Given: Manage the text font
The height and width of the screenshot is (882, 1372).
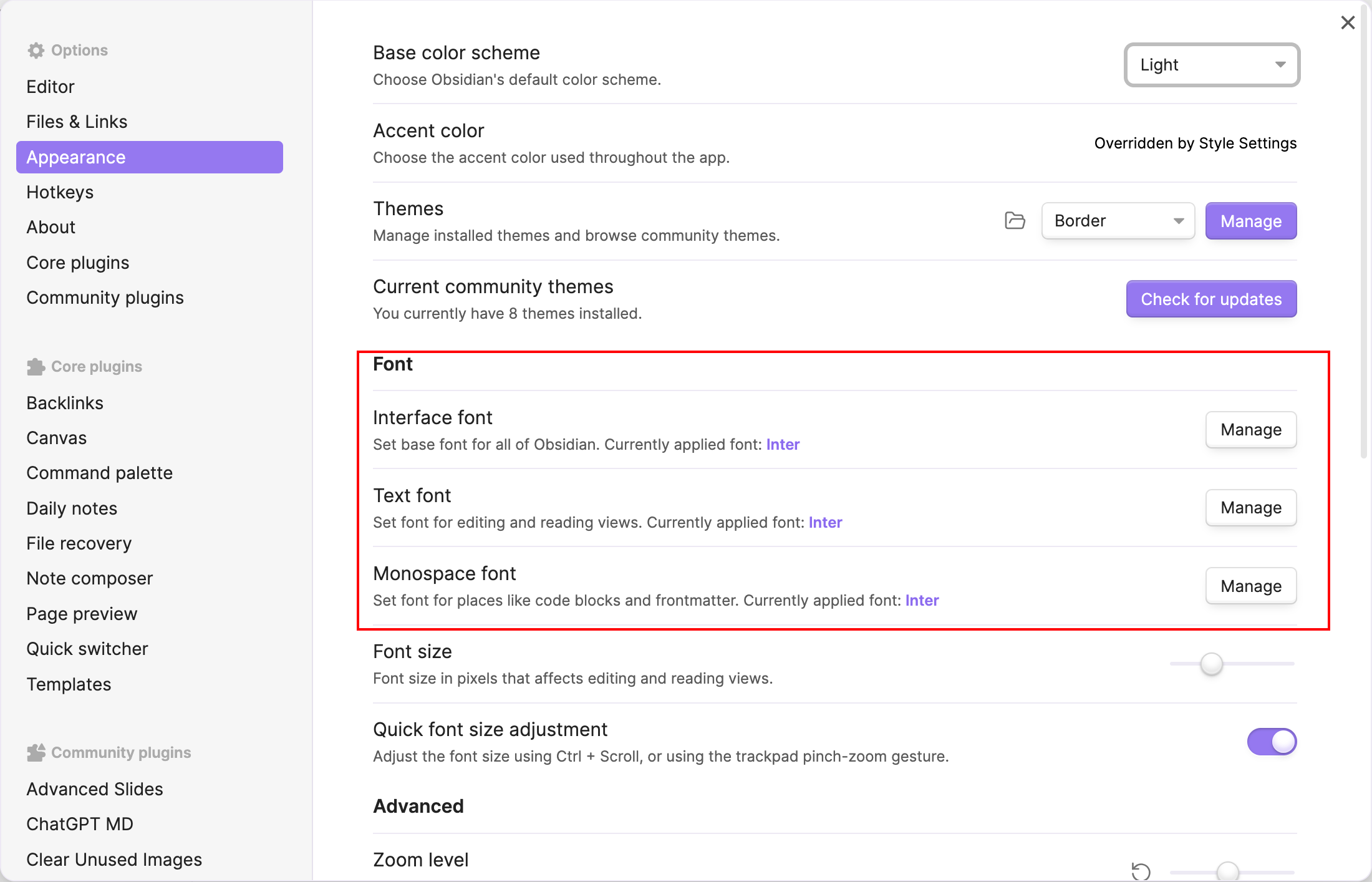Looking at the screenshot, I should point(1250,508).
